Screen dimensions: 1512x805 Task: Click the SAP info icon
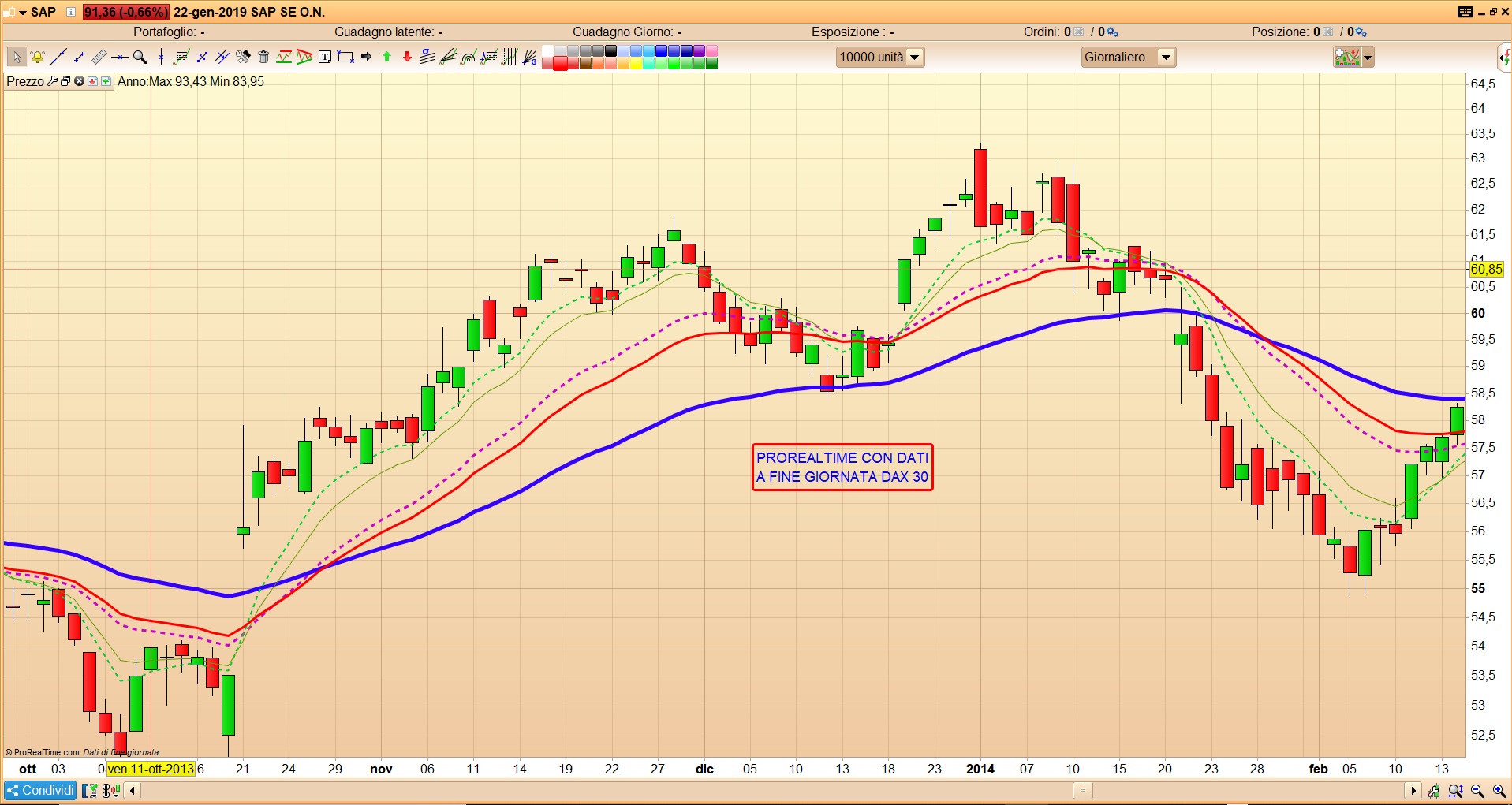pyautogui.click(x=71, y=12)
